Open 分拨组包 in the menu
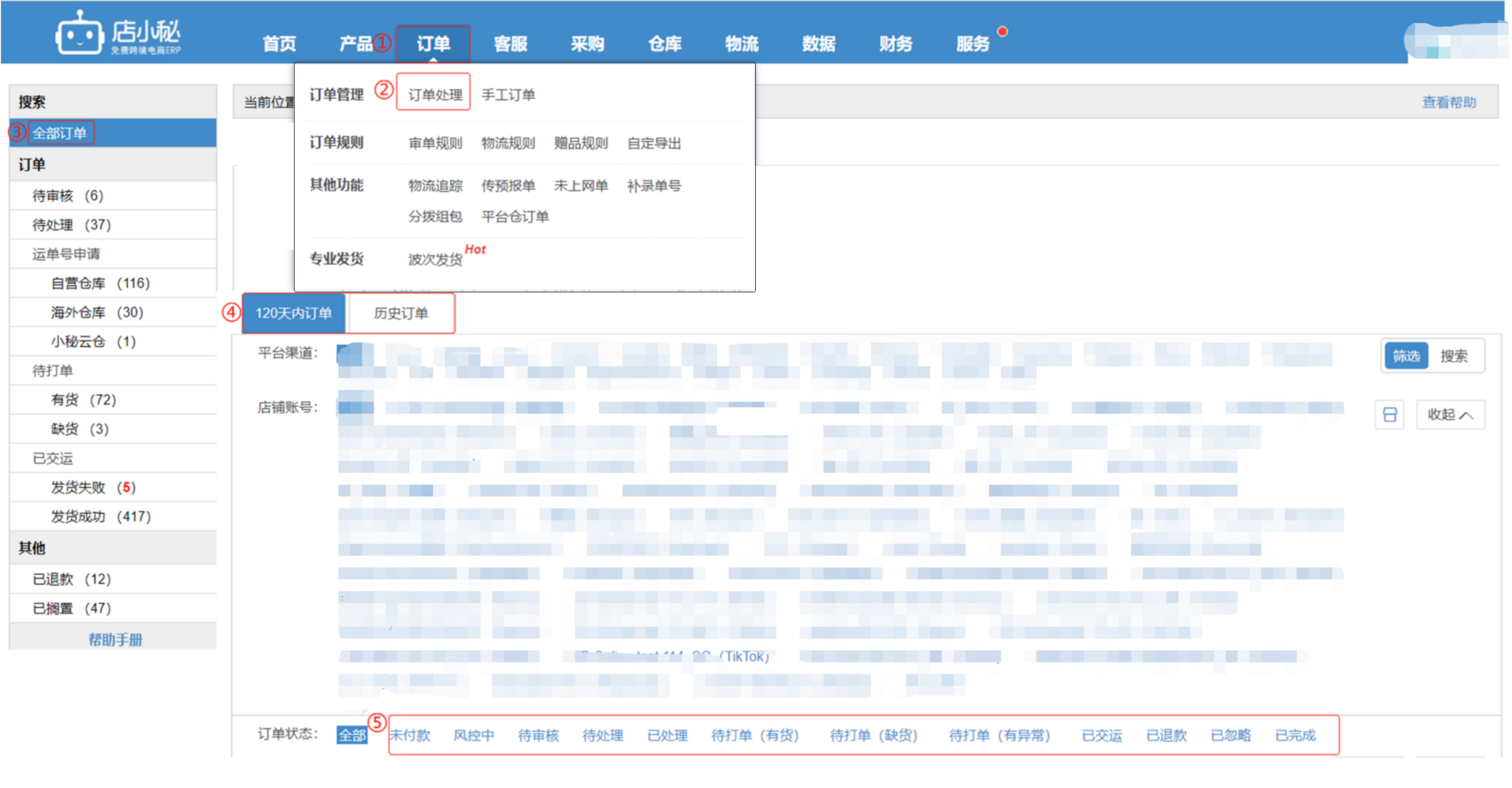Image resolution: width=1512 pixels, height=788 pixels. (x=435, y=217)
